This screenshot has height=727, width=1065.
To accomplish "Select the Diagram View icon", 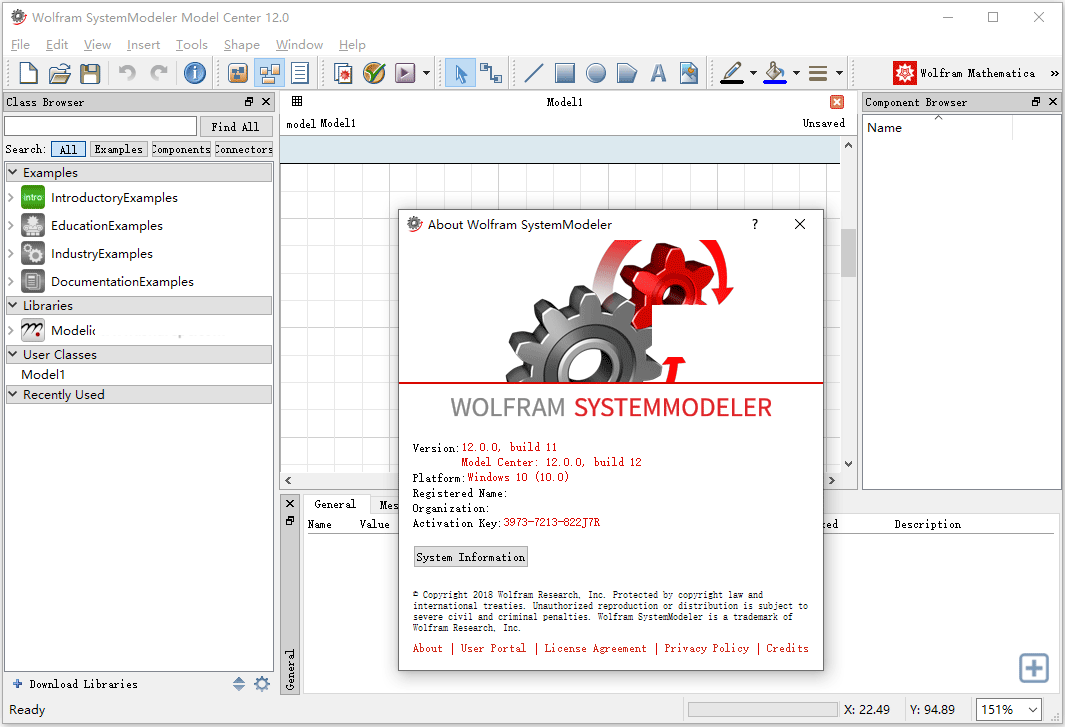I will [268, 72].
